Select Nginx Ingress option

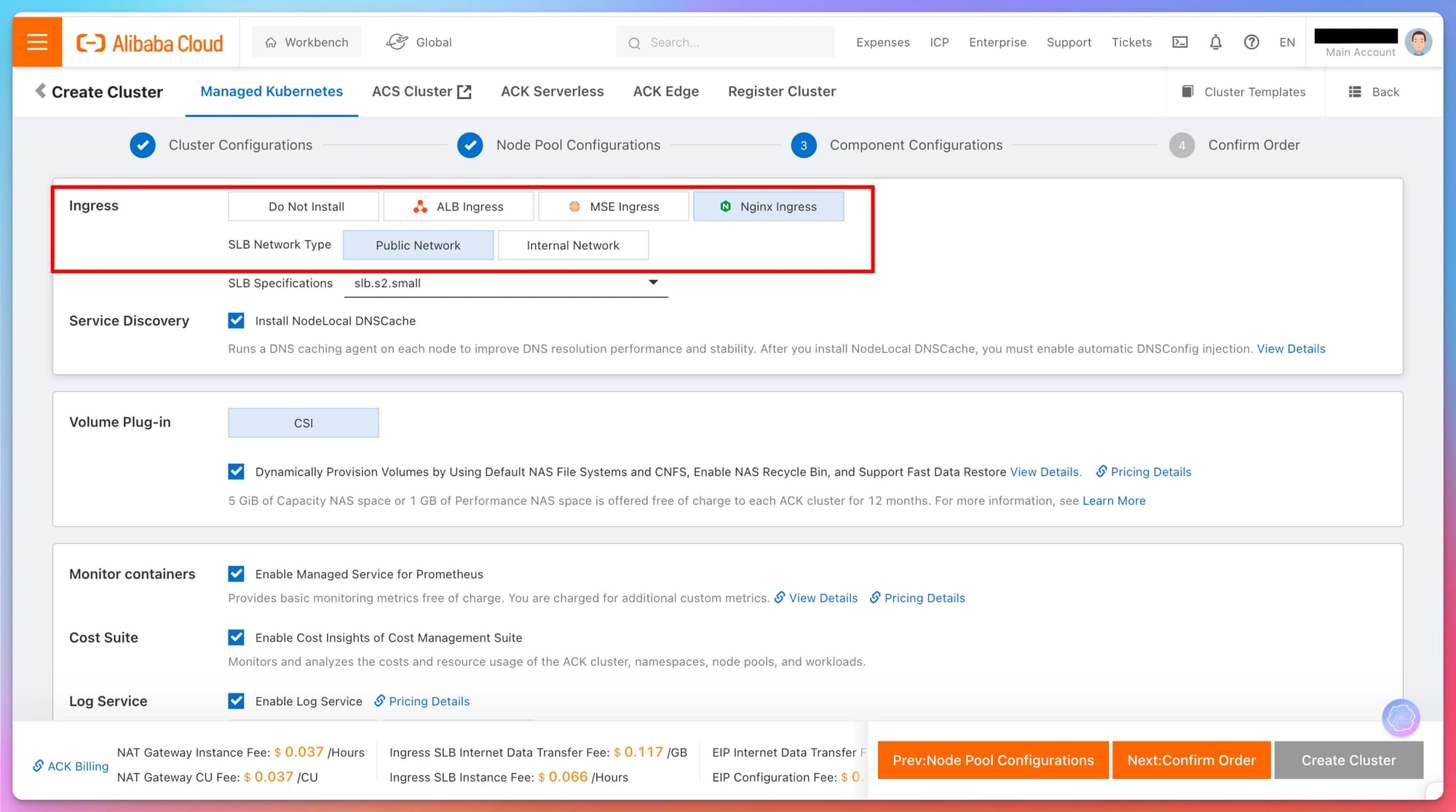click(x=770, y=206)
